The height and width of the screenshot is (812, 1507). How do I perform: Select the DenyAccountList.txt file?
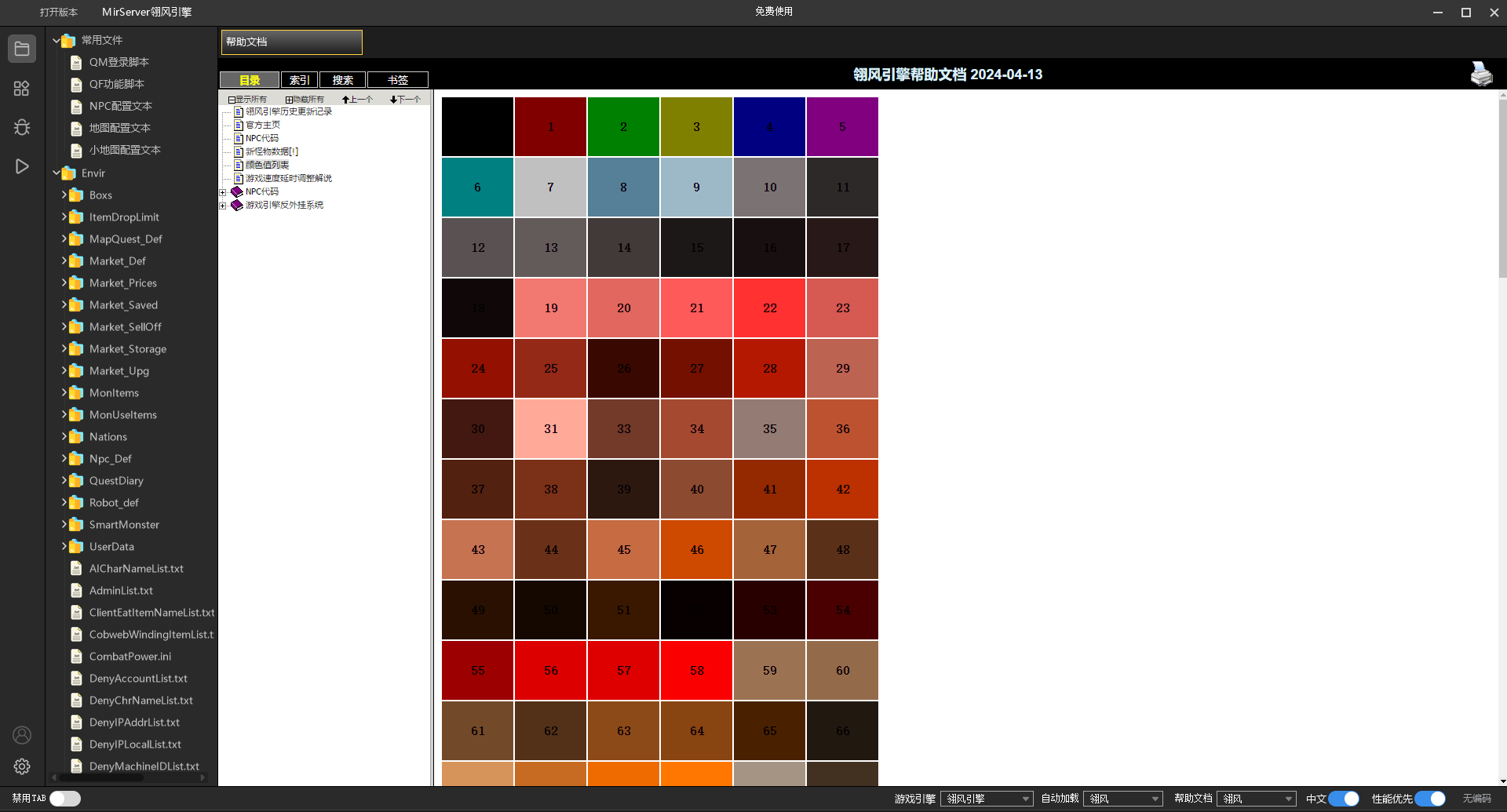(138, 678)
